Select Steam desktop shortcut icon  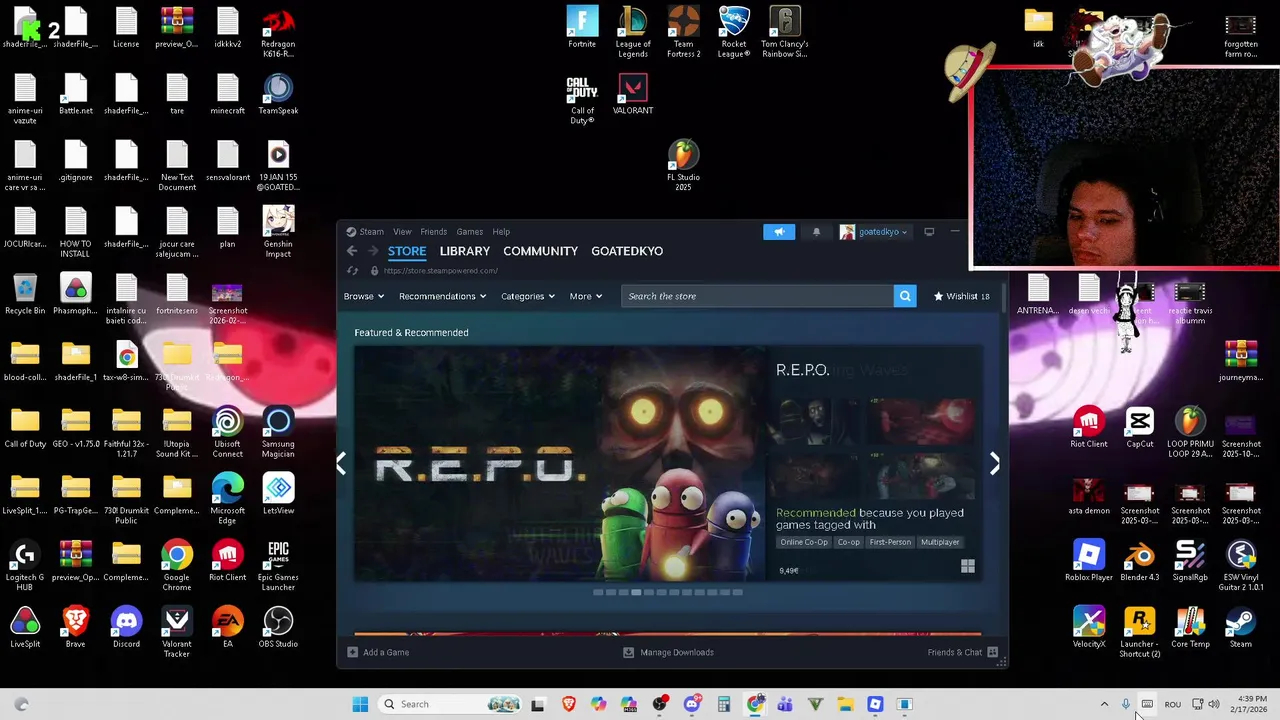point(1241,627)
